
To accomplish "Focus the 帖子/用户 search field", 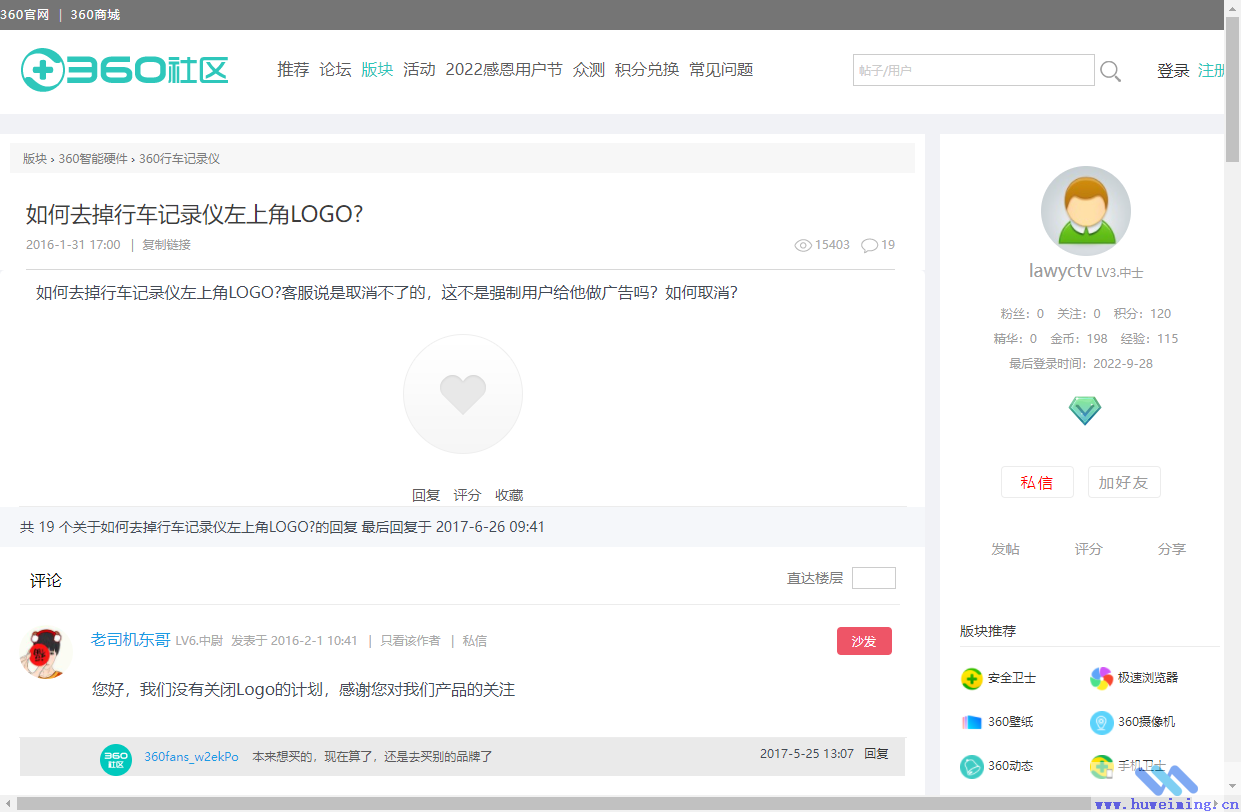I will (x=973, y=70).
